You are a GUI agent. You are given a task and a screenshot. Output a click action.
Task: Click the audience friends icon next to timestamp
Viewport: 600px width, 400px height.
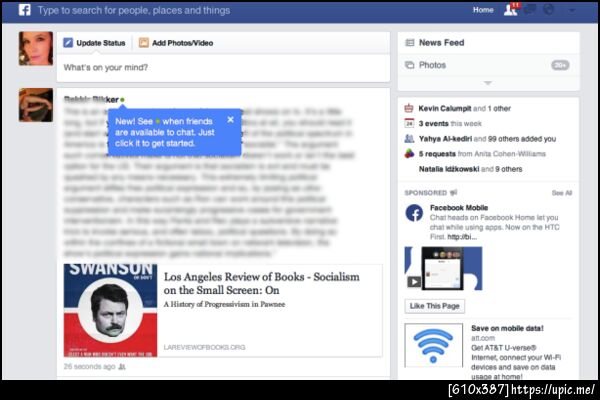pyautogui.click(x=122, y=367)
